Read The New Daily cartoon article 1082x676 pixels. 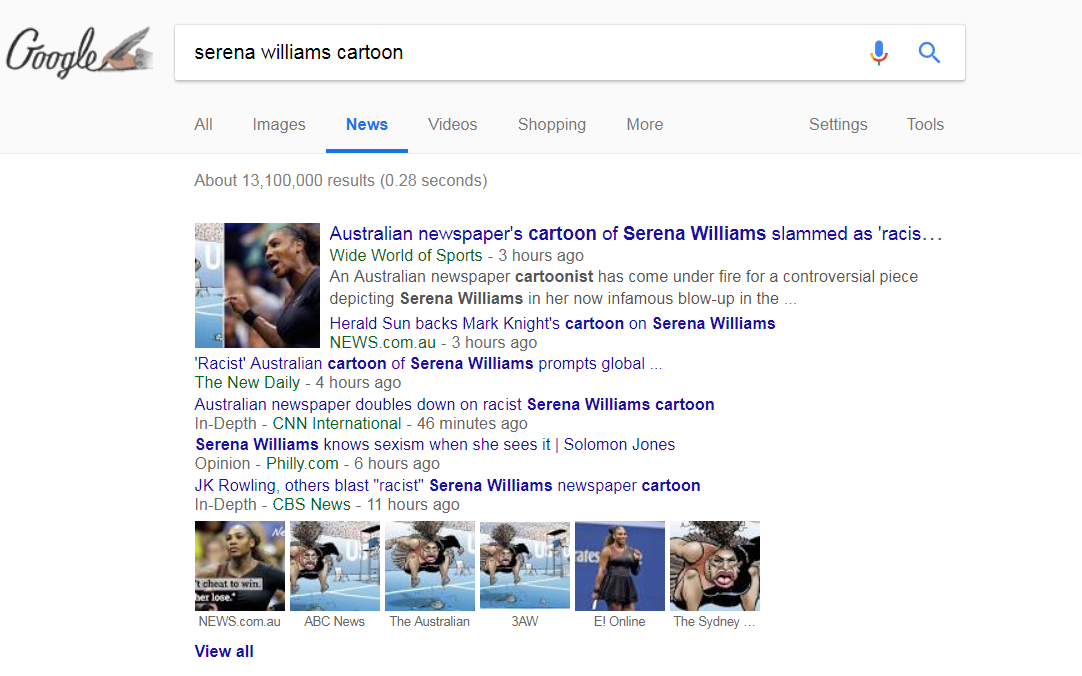(428, 364)
